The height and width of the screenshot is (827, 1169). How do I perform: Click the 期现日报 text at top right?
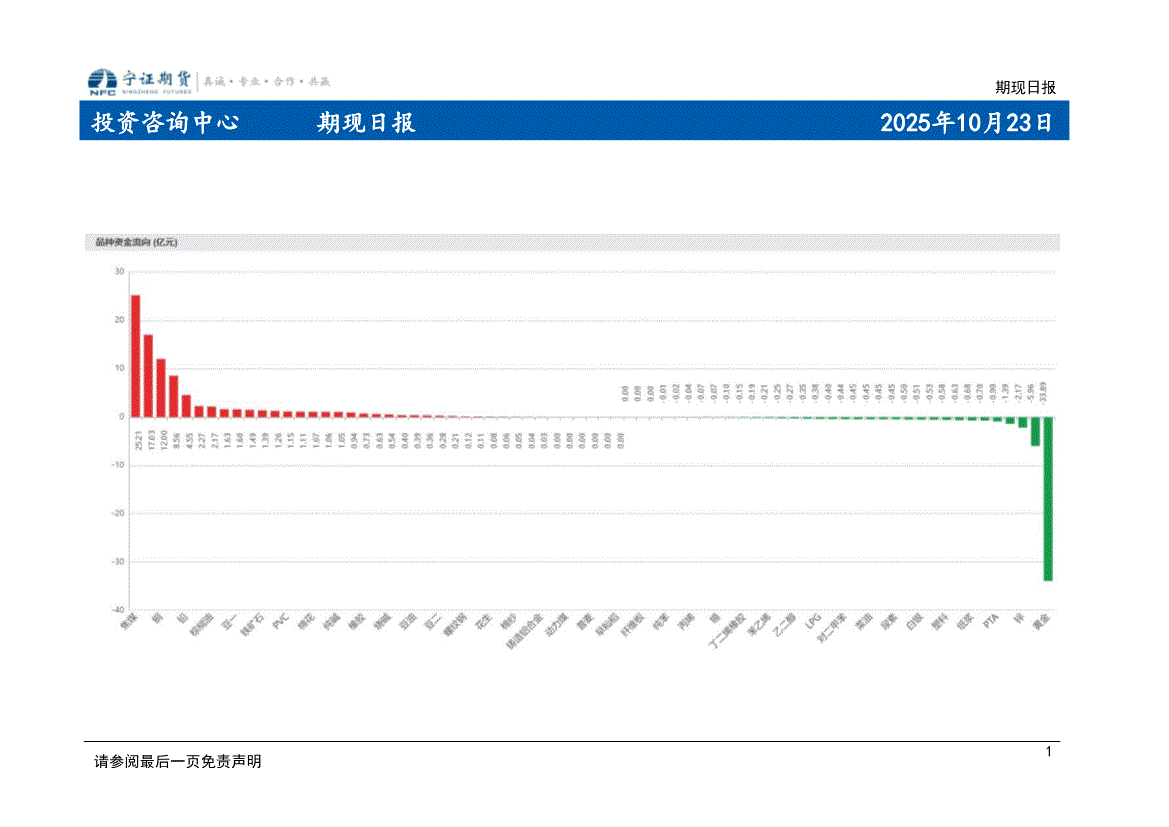coord(1025,87)
